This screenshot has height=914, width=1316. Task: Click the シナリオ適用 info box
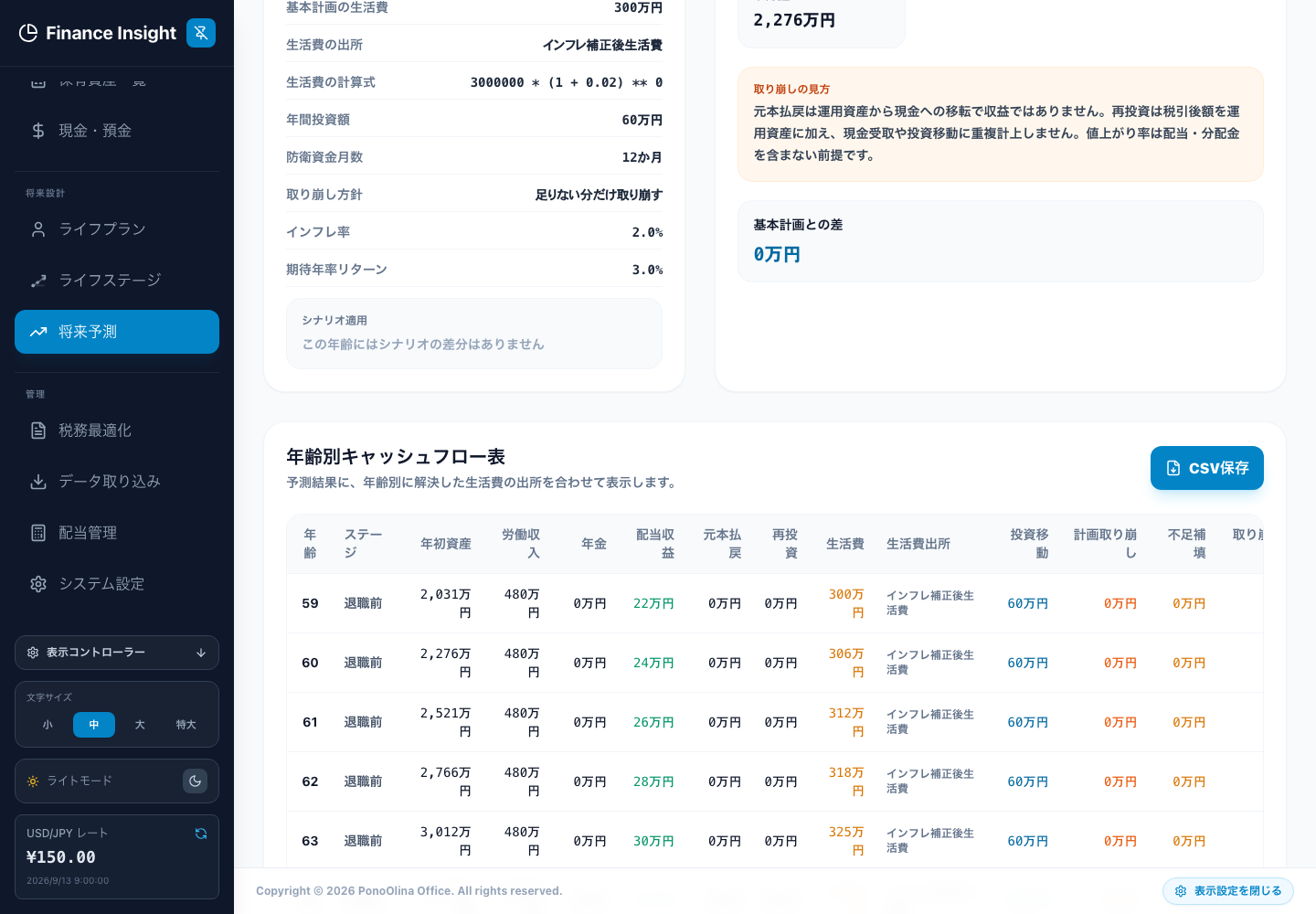(x=474, y=334)
